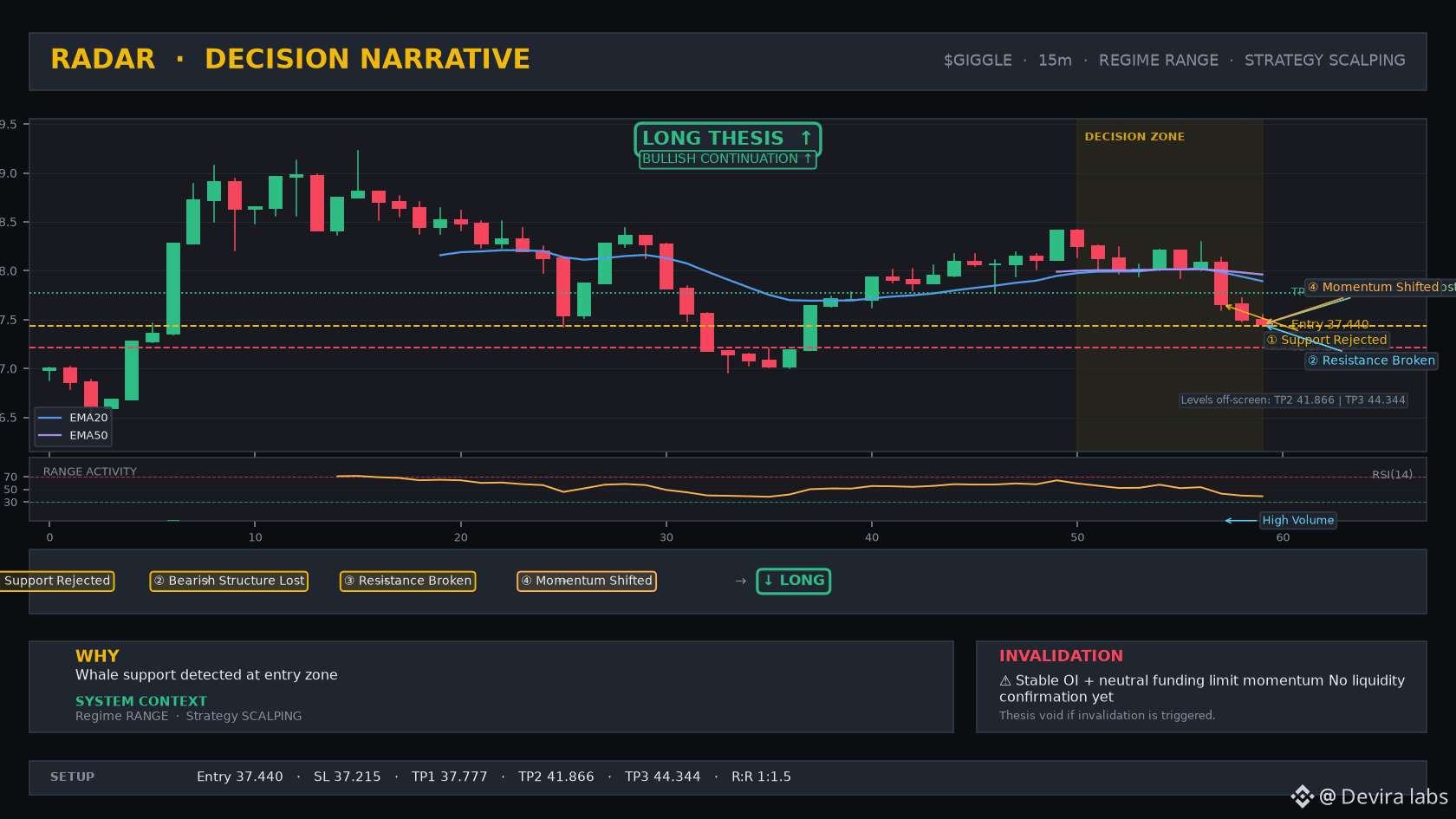Screen dimensions: 1456x819
Task: Click 'Thesis void if invalidation is triggered'
Action: click(x=1107, y=716)
